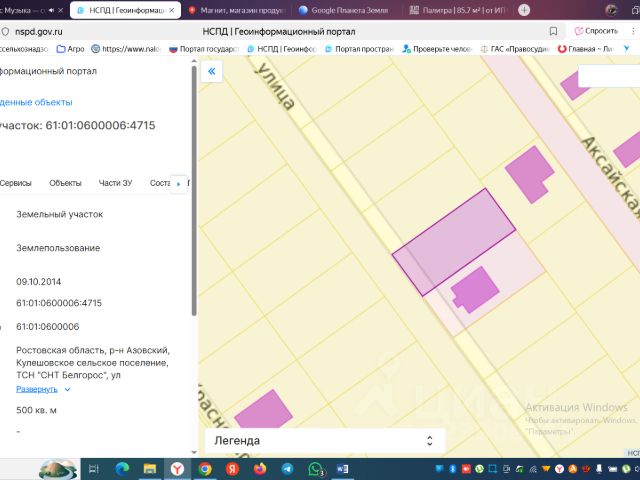Click the quarter number 61:01:0600006

click(47, 327)
